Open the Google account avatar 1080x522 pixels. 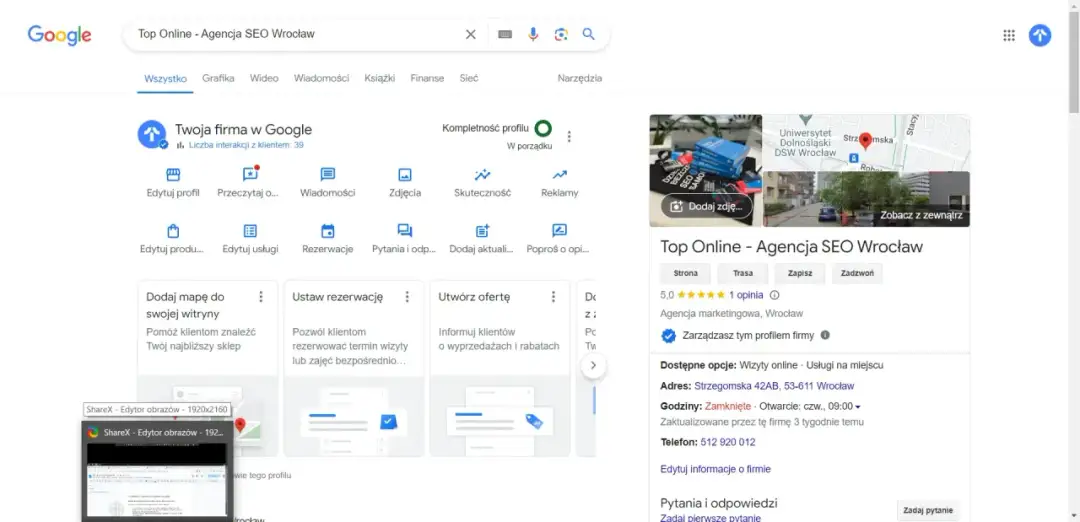1040,35
